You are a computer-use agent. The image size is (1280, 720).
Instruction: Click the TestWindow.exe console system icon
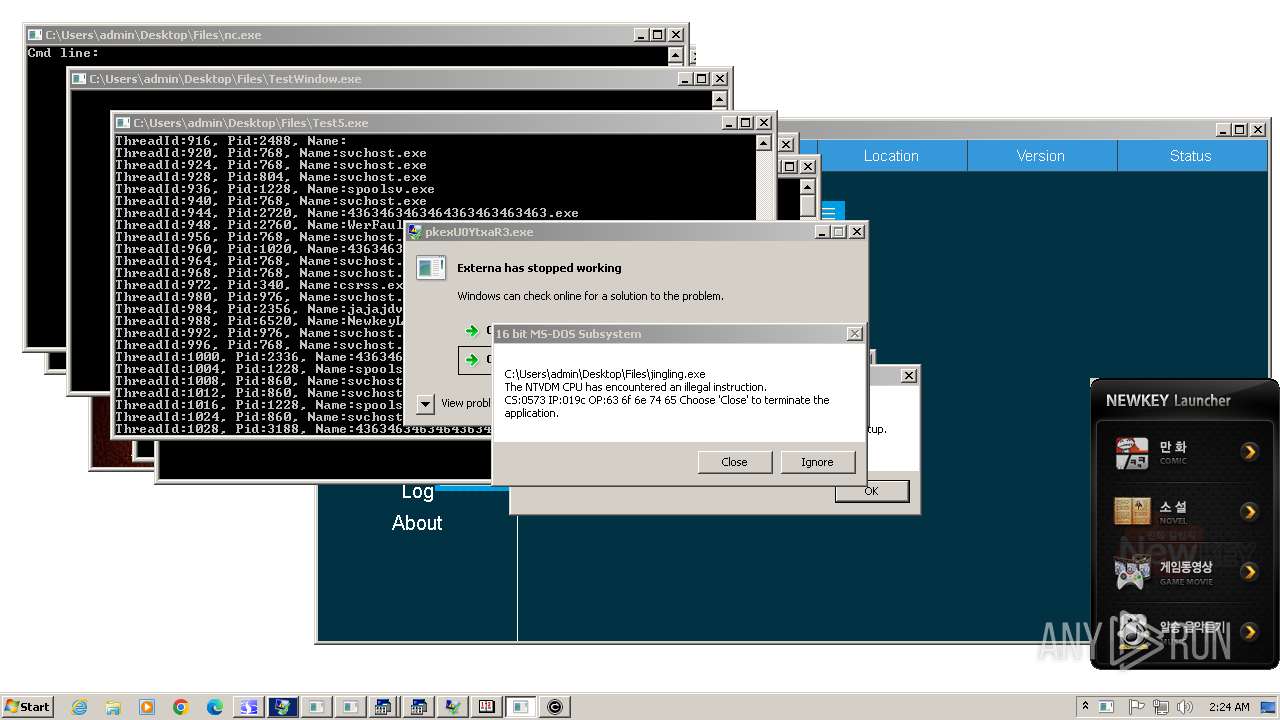(78, 79)
